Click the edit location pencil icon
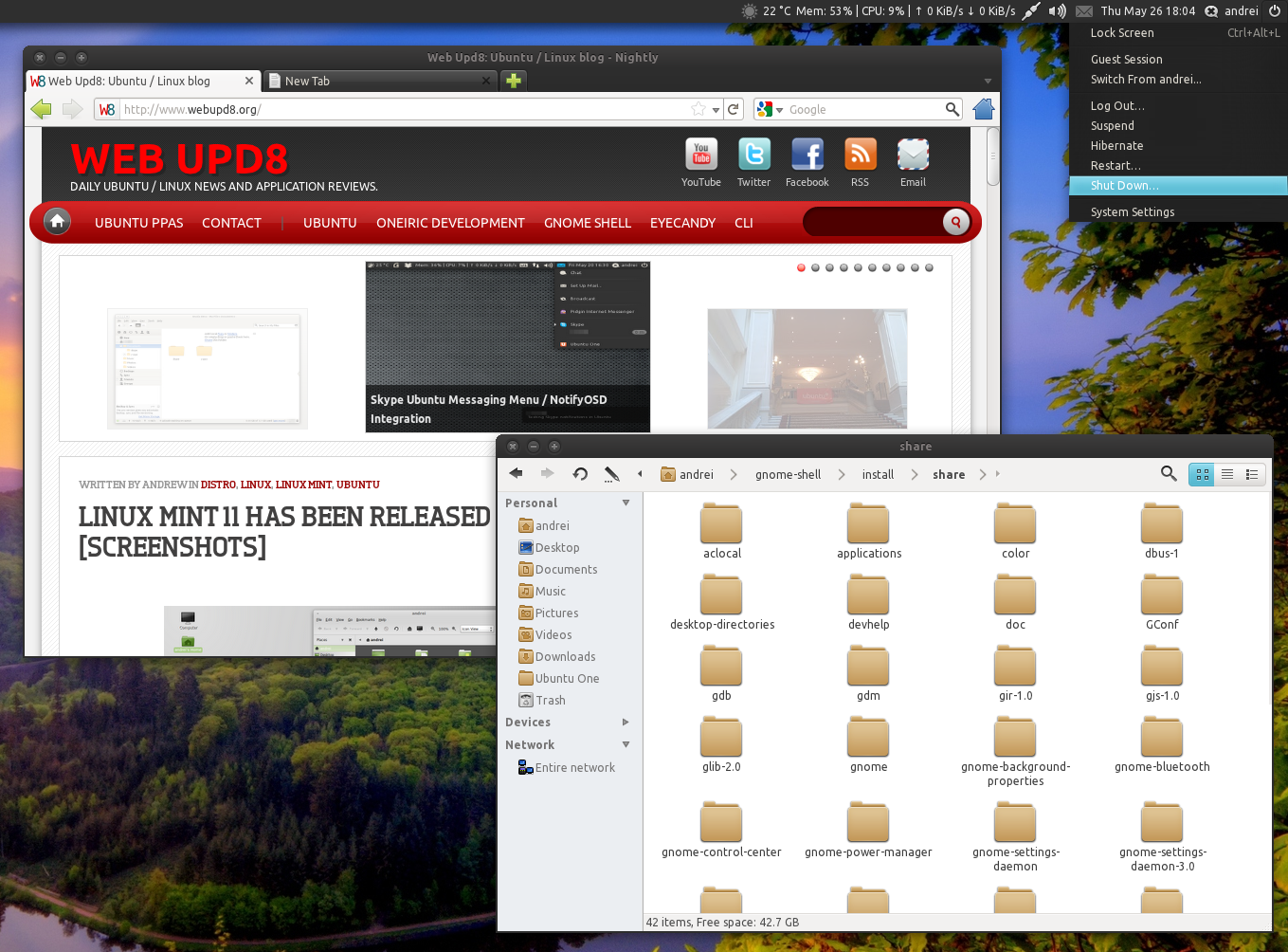This screenshot has width=1288, height=952. click(x=612, y=473)
